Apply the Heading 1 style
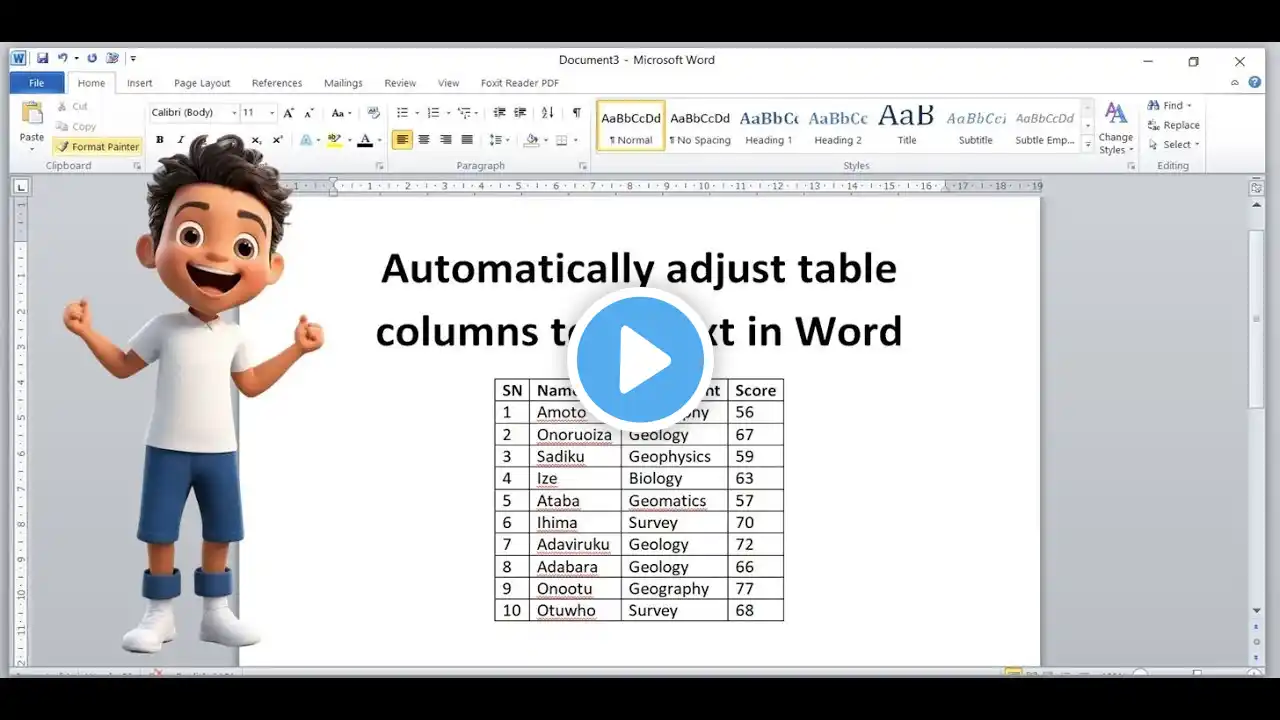The image size is (1280, 720). [768, 127]
